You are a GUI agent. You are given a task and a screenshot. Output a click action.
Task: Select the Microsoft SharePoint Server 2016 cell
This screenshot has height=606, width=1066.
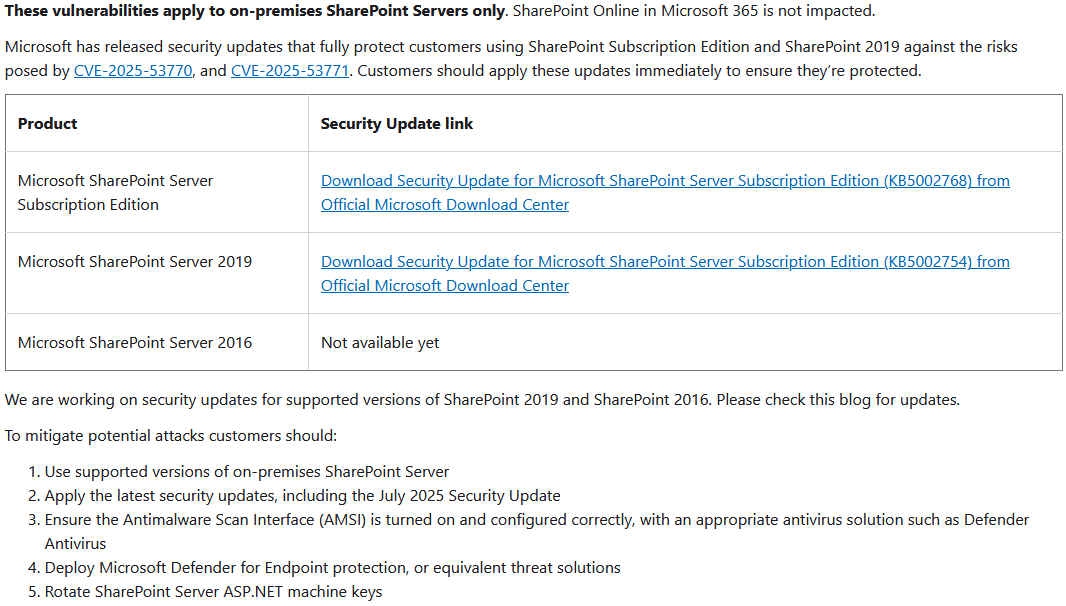[x=135, y=343]
